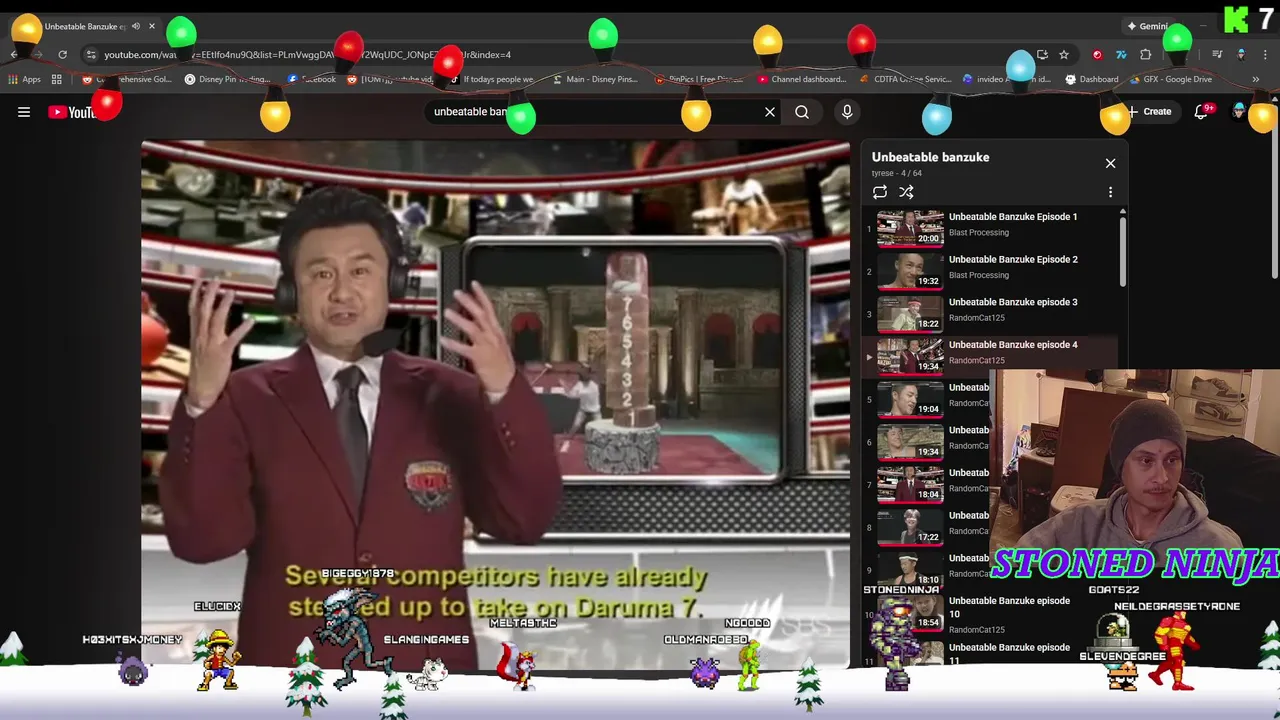Click the 18:10 playlist thumbnail
This screenshot has height=720, width=1280.
(x=910, y=569)
